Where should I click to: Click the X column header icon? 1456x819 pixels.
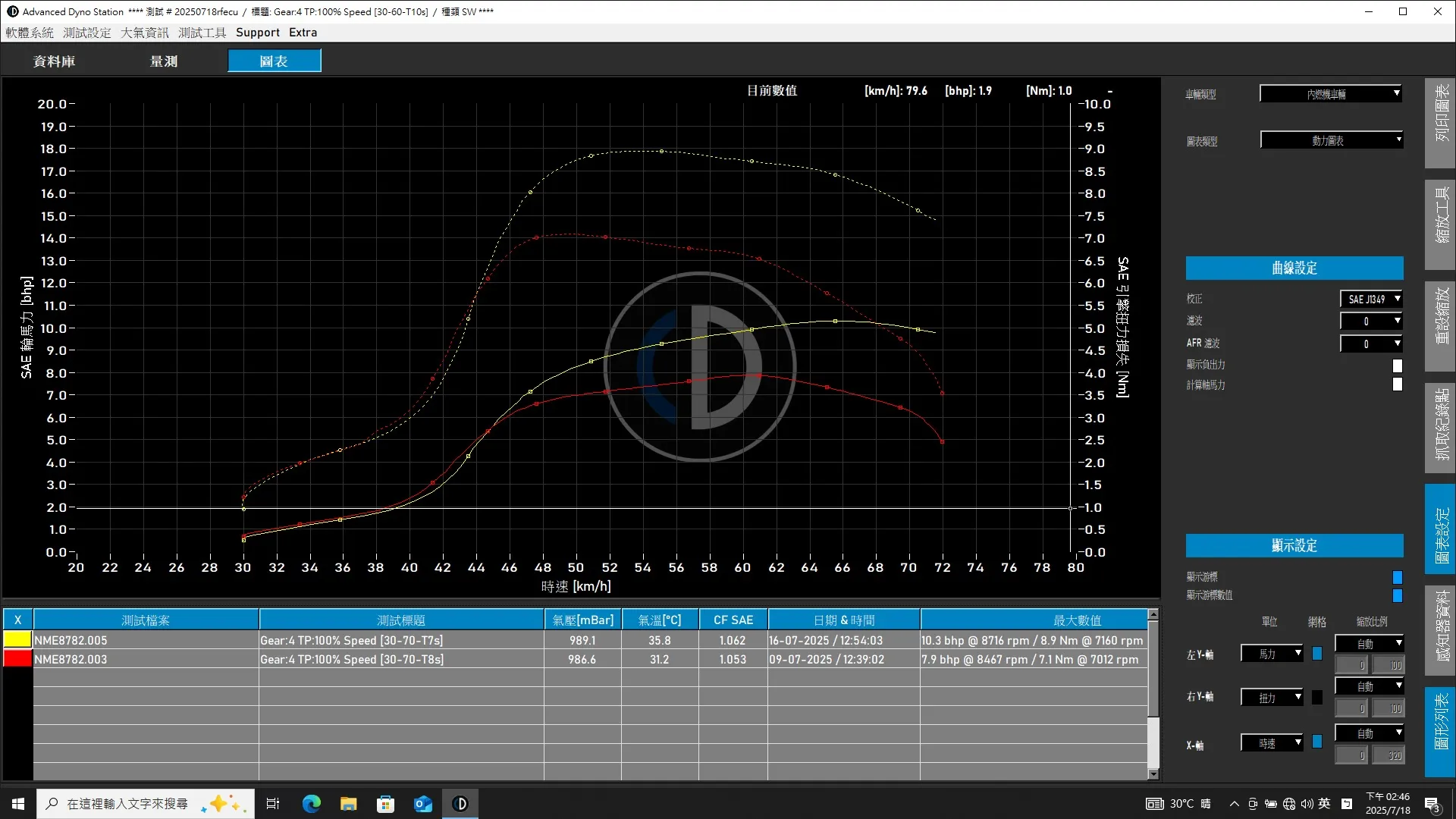coord(17,620)
